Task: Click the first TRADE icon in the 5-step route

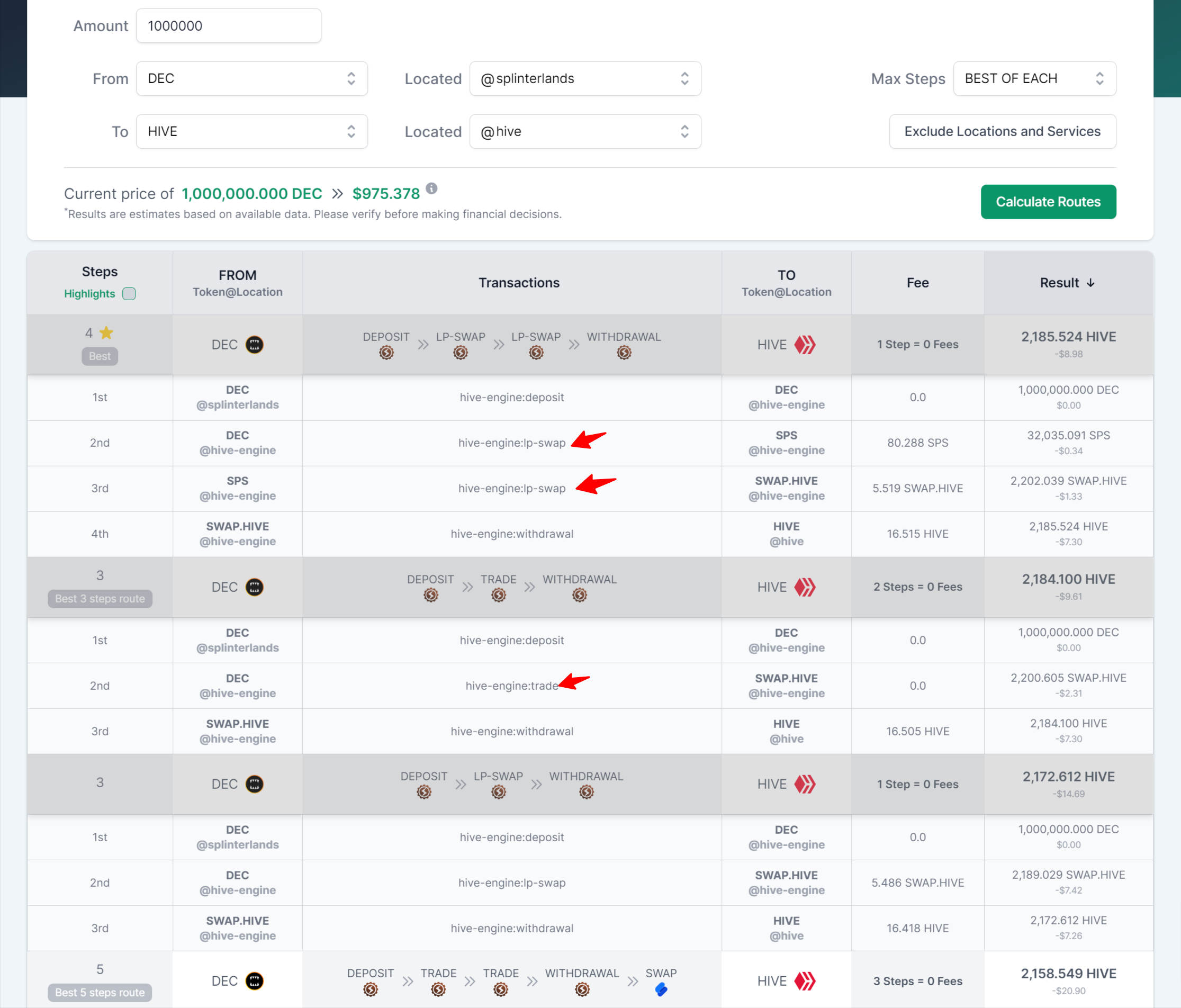Action: point(438,989)
